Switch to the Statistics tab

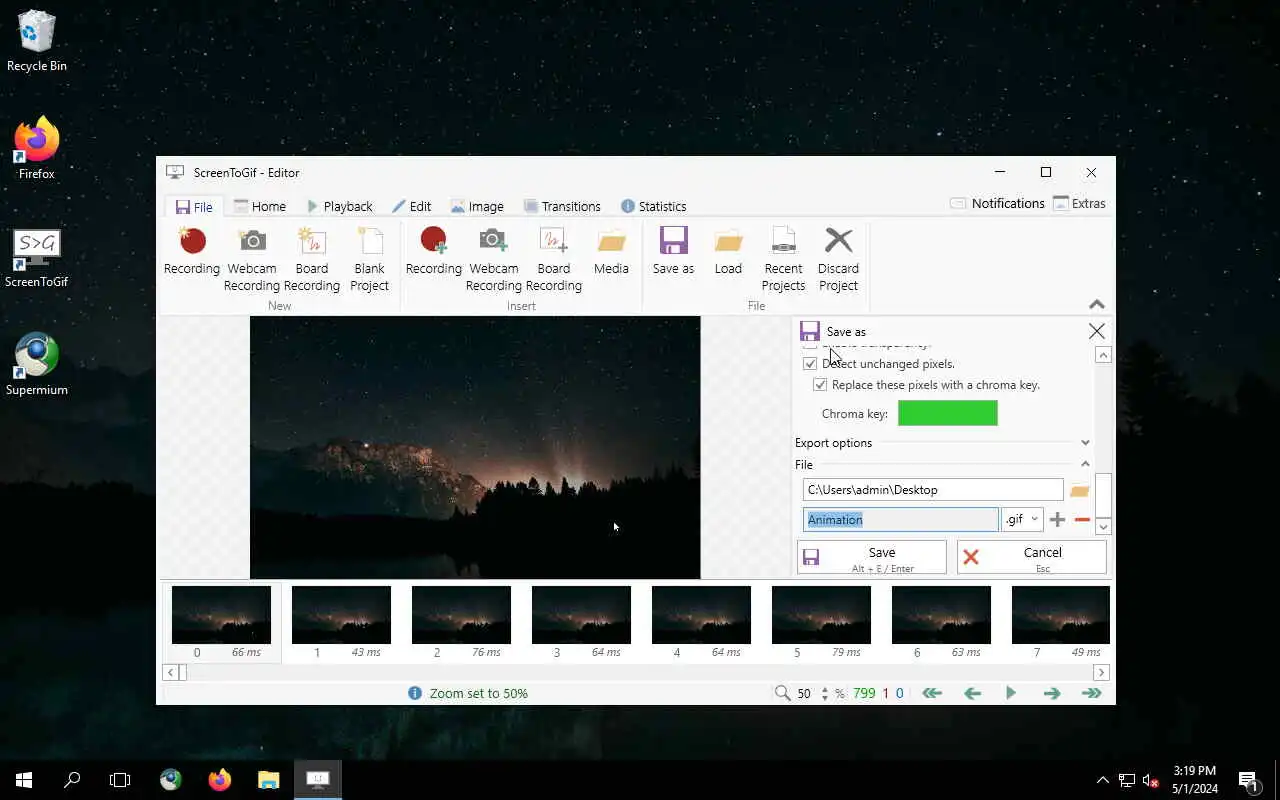[653, 206]
